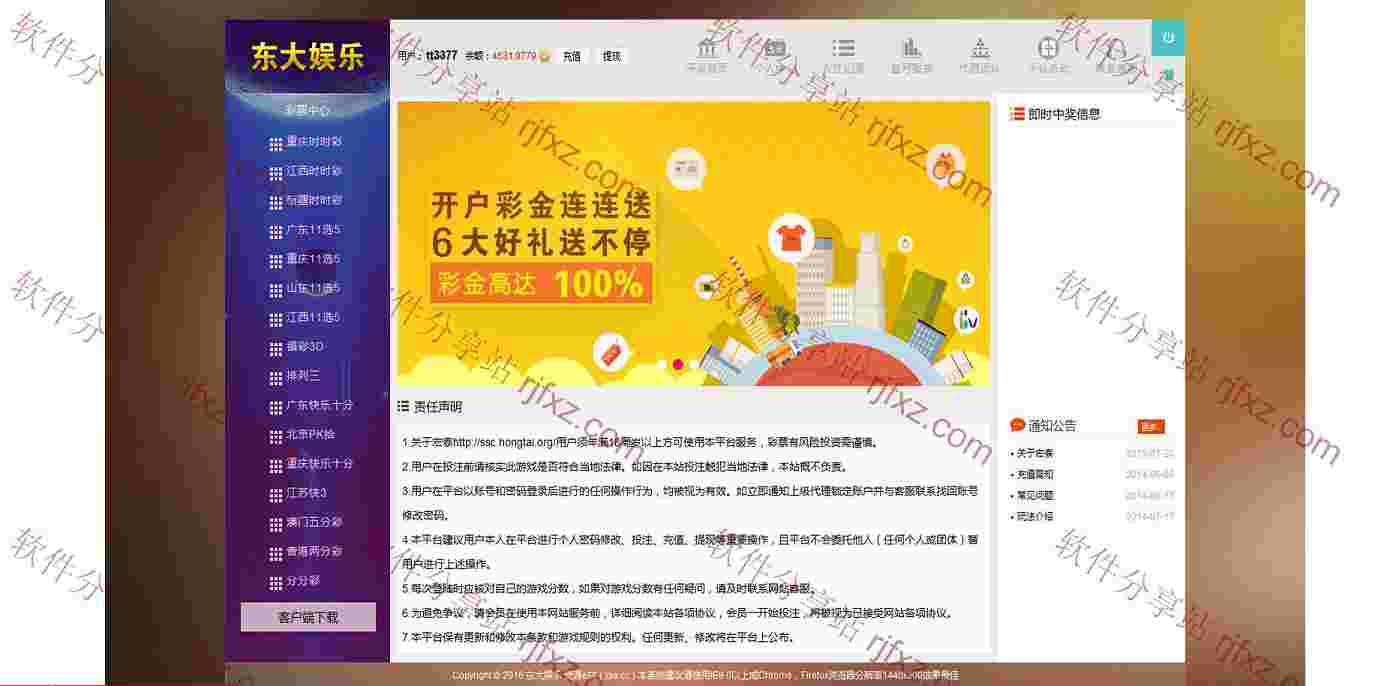Click the 彩票中心 sidebar header
Viewport: 1396px width, 686px height.
307,111
